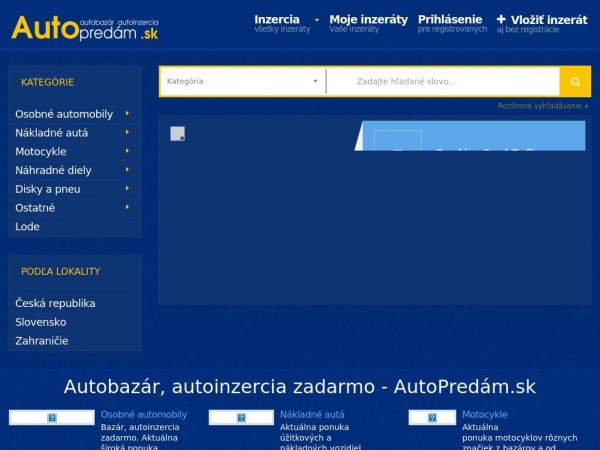This screenshot has width=600, height=450.
Task: Click the Zadajte hľadané slovo search field
Action: pyautogui.click(x=443, y=81)
